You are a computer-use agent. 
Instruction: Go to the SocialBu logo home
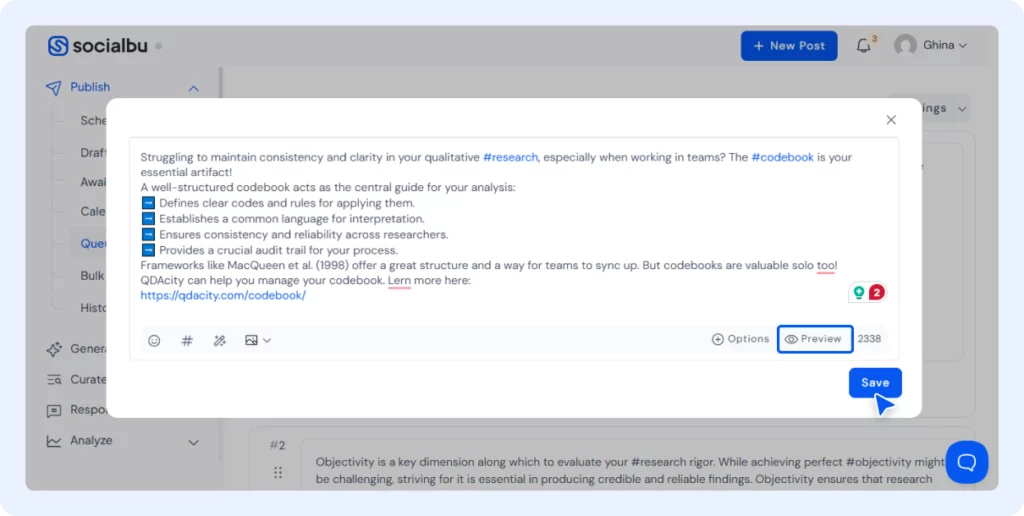point(97,46)
